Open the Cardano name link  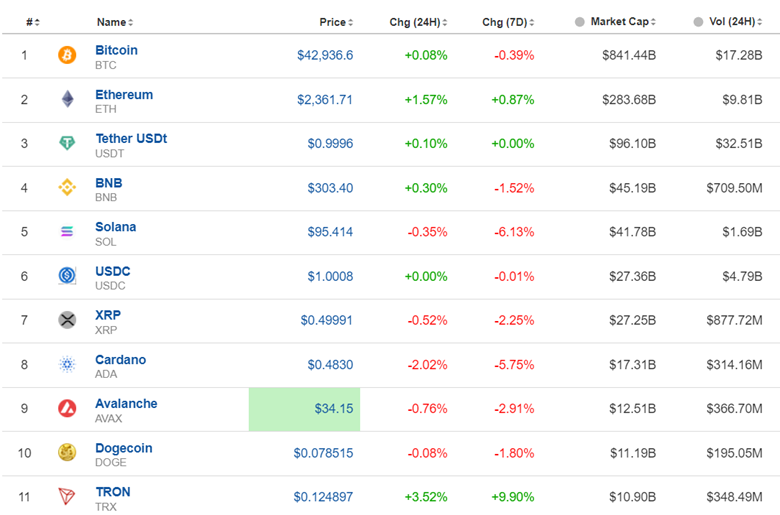point(120,360)
